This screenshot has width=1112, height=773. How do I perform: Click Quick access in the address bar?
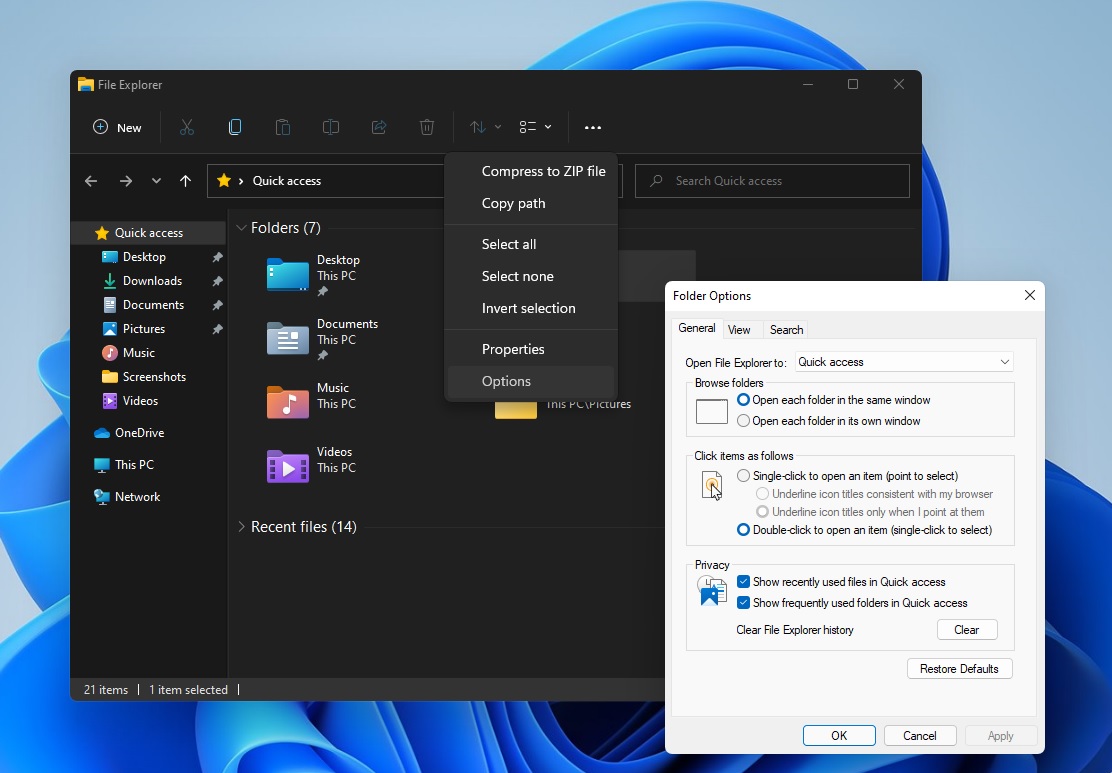(x=287, y=181)
